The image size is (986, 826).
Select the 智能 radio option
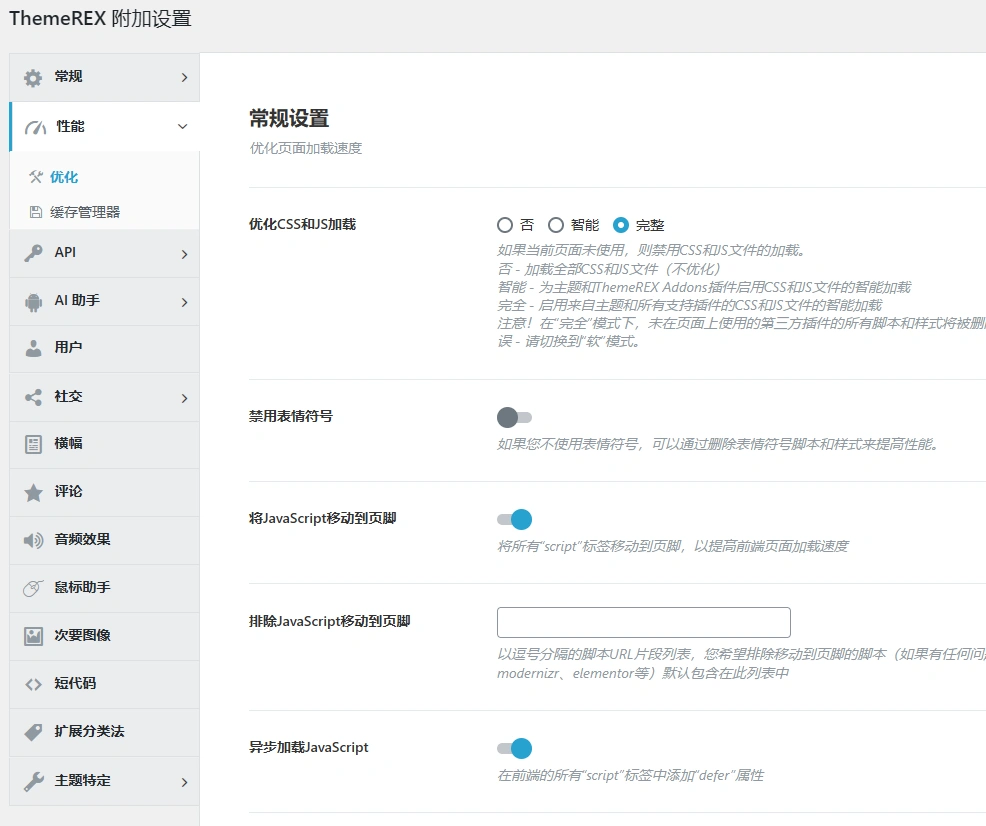tap(555, 224)
